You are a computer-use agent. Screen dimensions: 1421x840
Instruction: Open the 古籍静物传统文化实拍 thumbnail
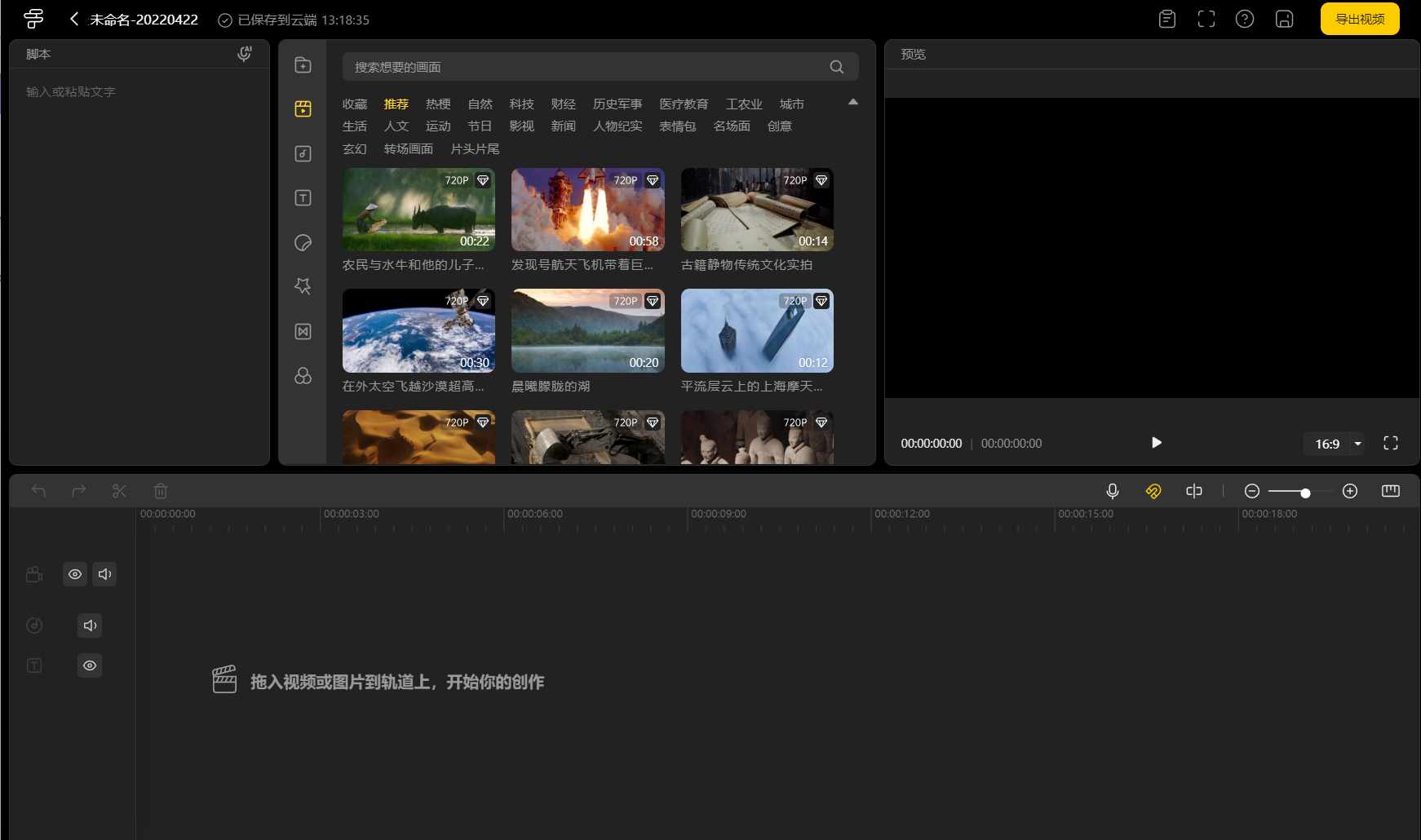pos(757,210)
